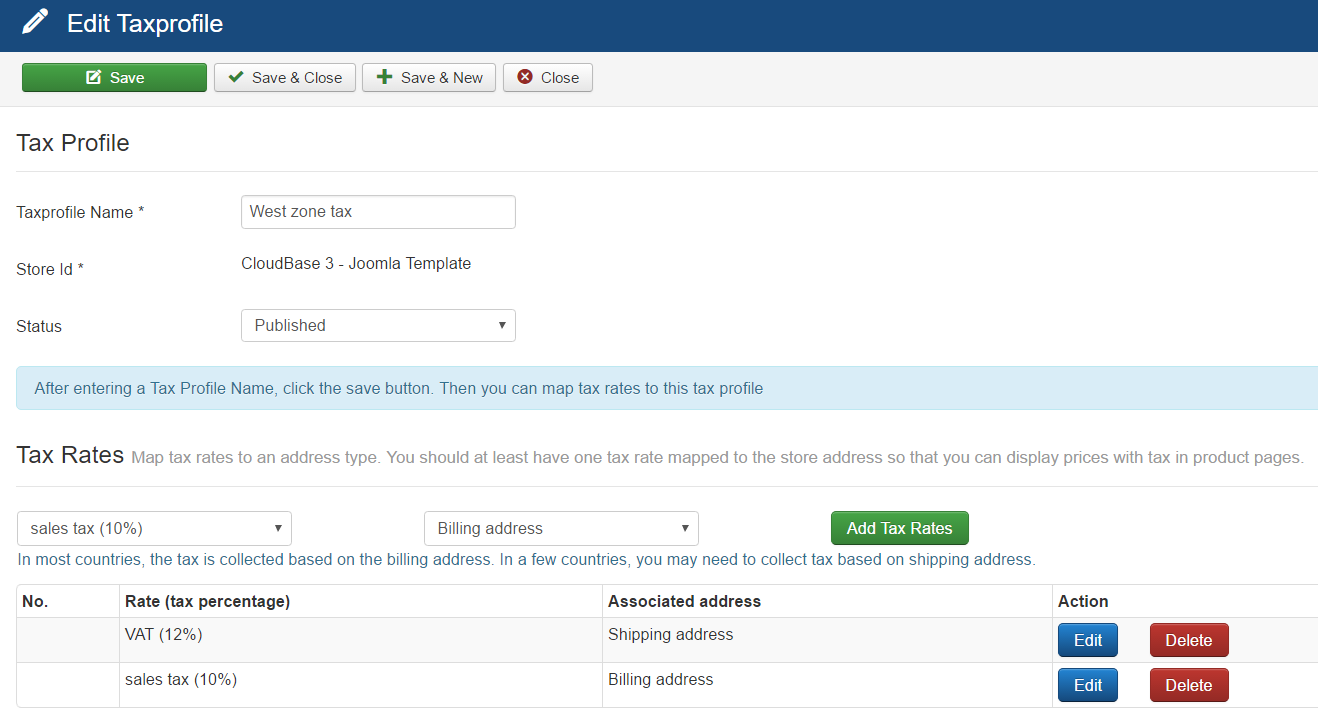1318x711 pixels.
Task: Click the Save & New button label
Action: point(441,78)
